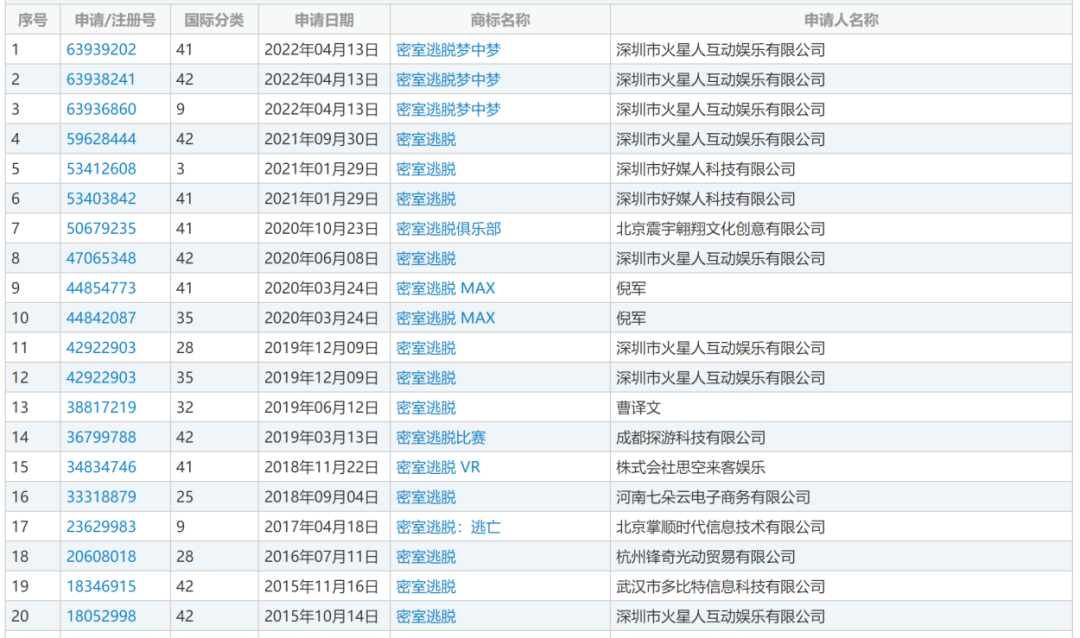View the 密室逃脱比赛 trademark

(x=441, y=437)
